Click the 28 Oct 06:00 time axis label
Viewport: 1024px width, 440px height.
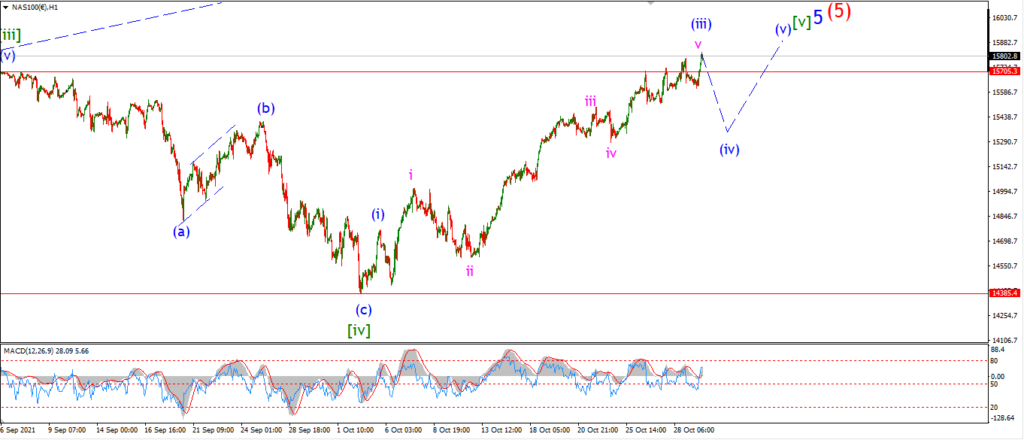pos(696,431)
